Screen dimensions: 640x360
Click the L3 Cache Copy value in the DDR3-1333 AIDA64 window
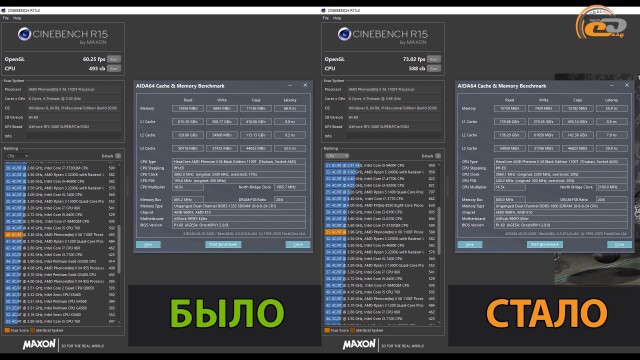(x=256, y=148)
